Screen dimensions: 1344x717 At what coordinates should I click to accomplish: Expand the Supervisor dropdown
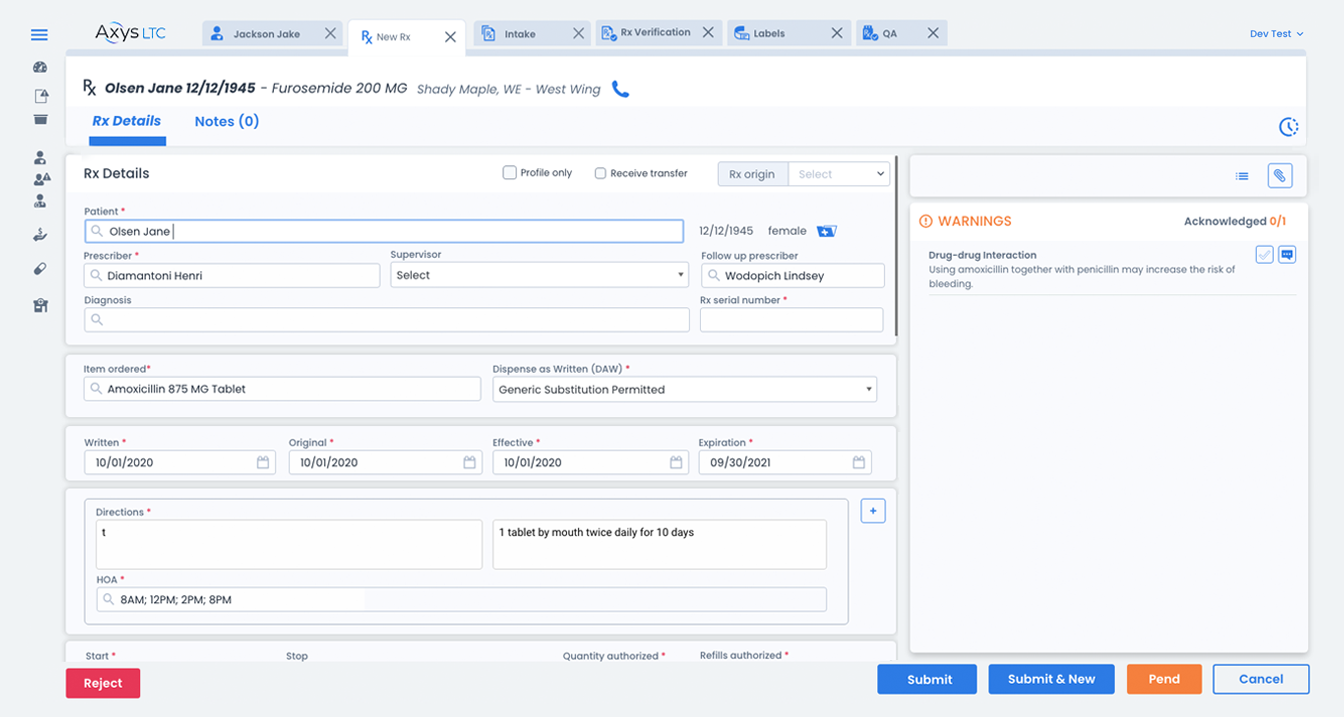point(540,275)
